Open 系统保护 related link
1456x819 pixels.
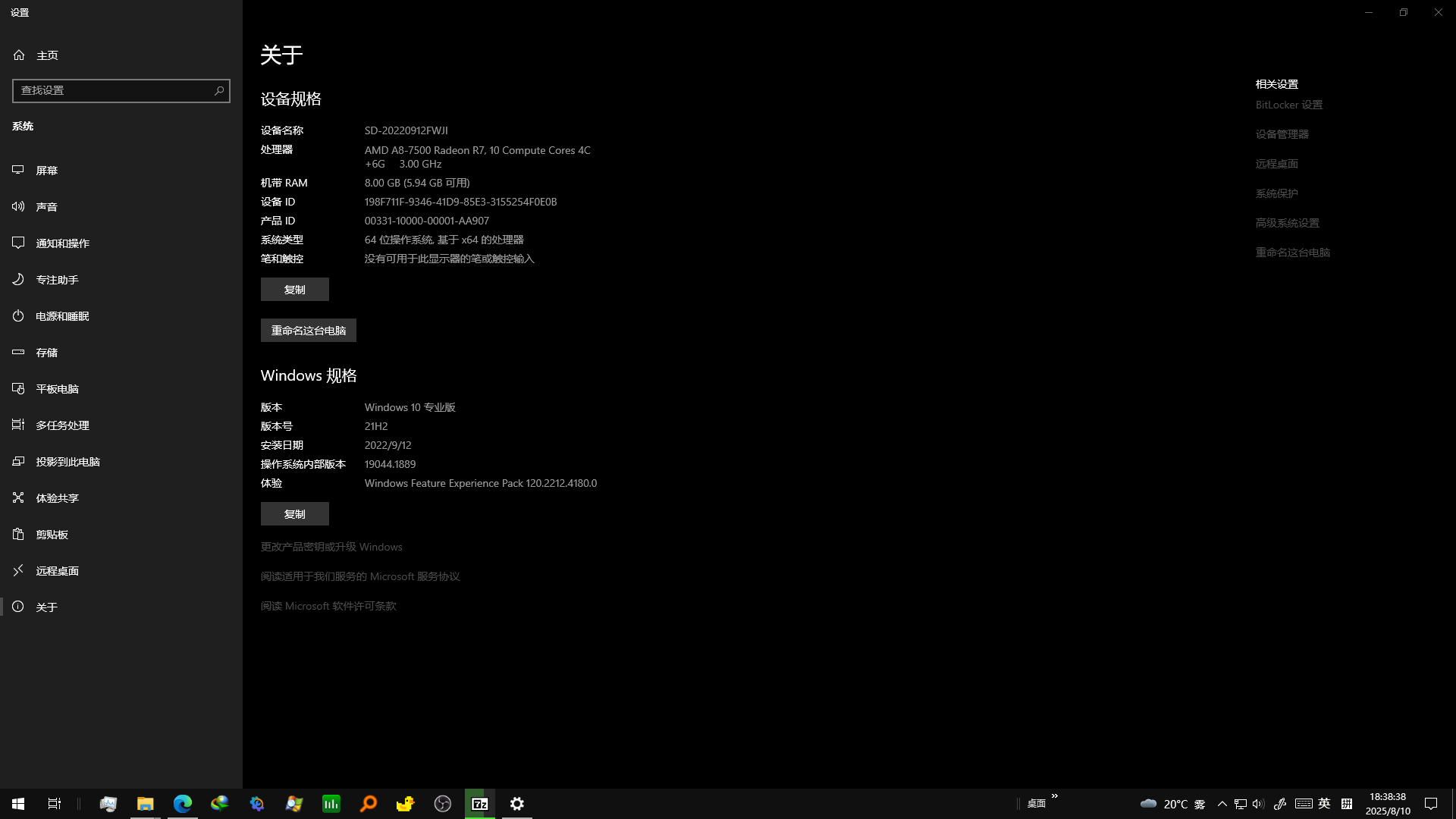[x=1277, y=193]
